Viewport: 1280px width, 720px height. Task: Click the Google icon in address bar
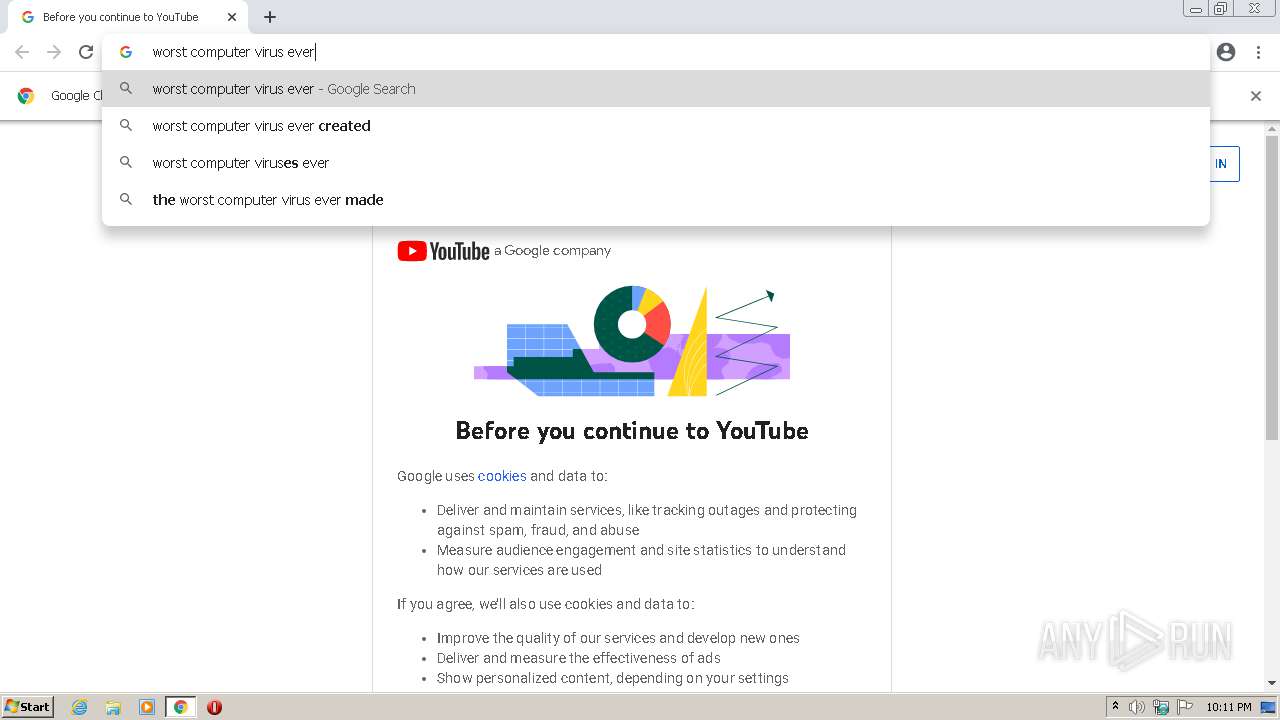[126, 52]
